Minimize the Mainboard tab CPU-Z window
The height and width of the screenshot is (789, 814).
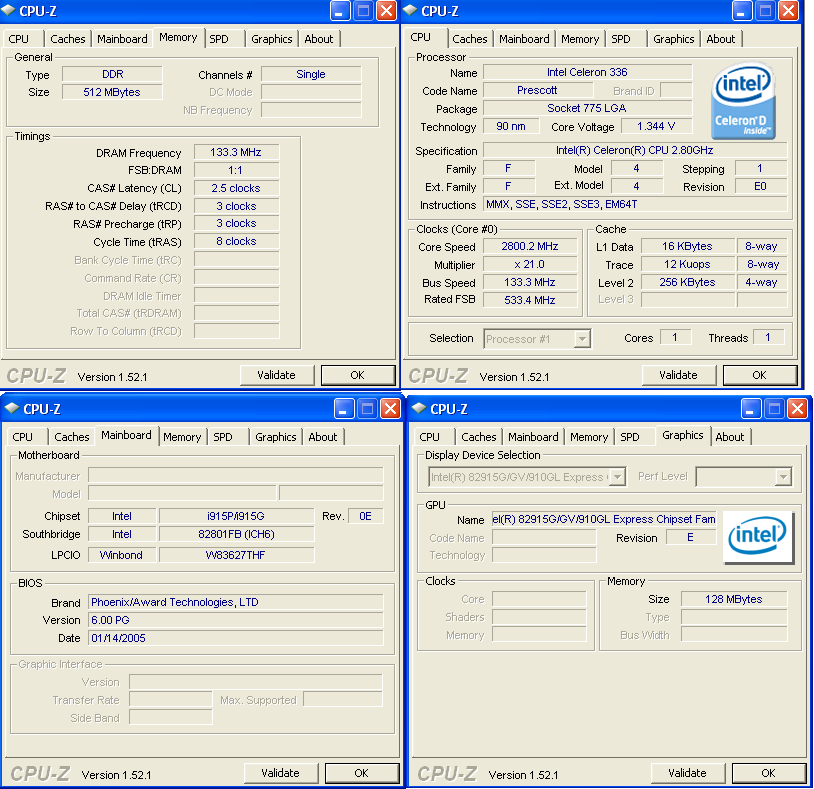(344, 409)
